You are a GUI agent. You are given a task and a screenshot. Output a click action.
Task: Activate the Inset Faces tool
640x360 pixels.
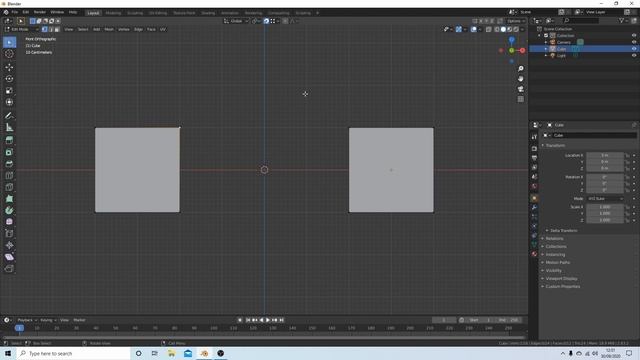click(x=9, y=152)
